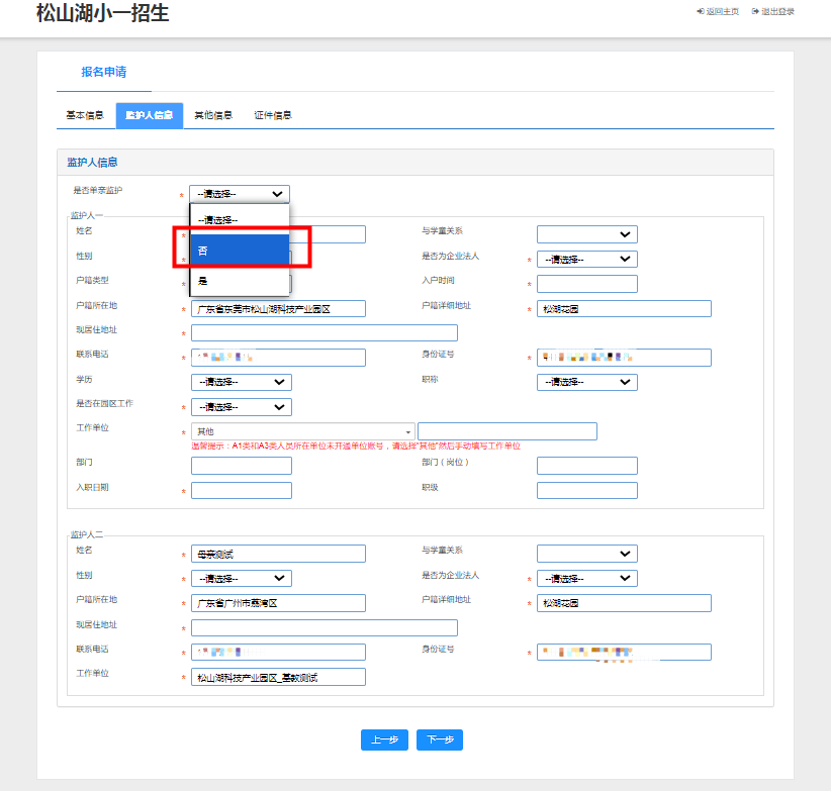Click the 入户时间 input field

tap(587, 284)
